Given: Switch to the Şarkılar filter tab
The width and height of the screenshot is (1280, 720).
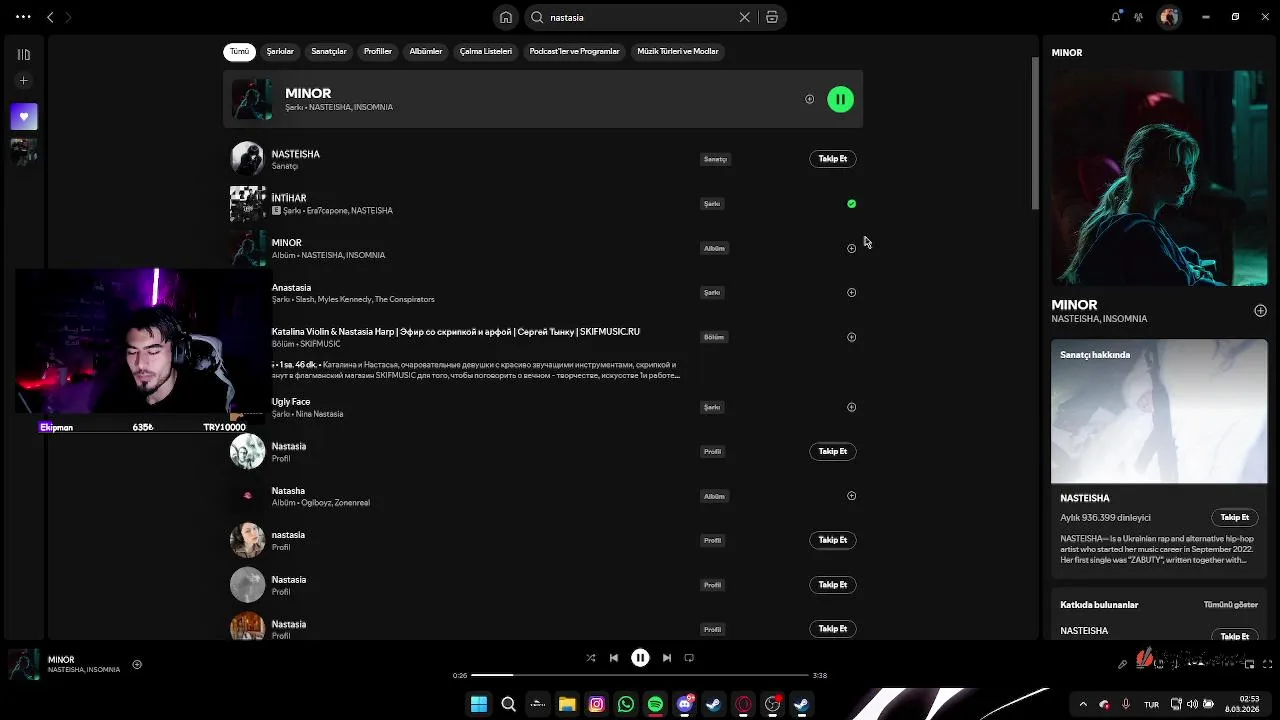Looking at the screenshot, I should 280,51.
